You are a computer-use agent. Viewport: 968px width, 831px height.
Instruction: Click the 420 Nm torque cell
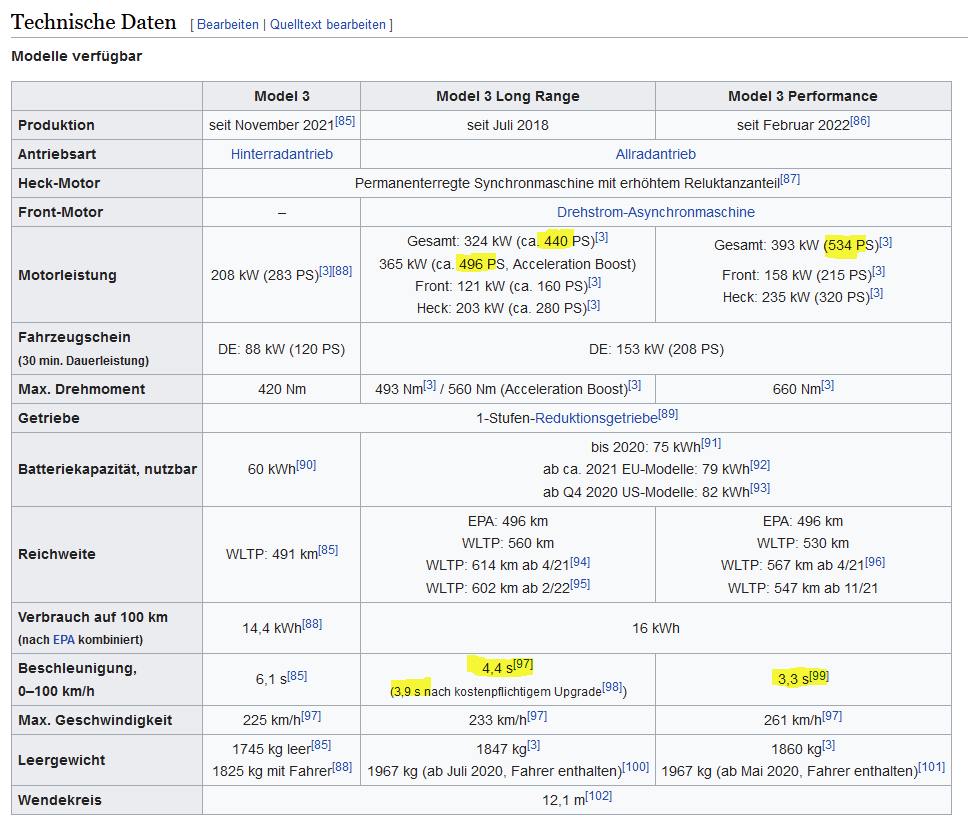[282, 390]
